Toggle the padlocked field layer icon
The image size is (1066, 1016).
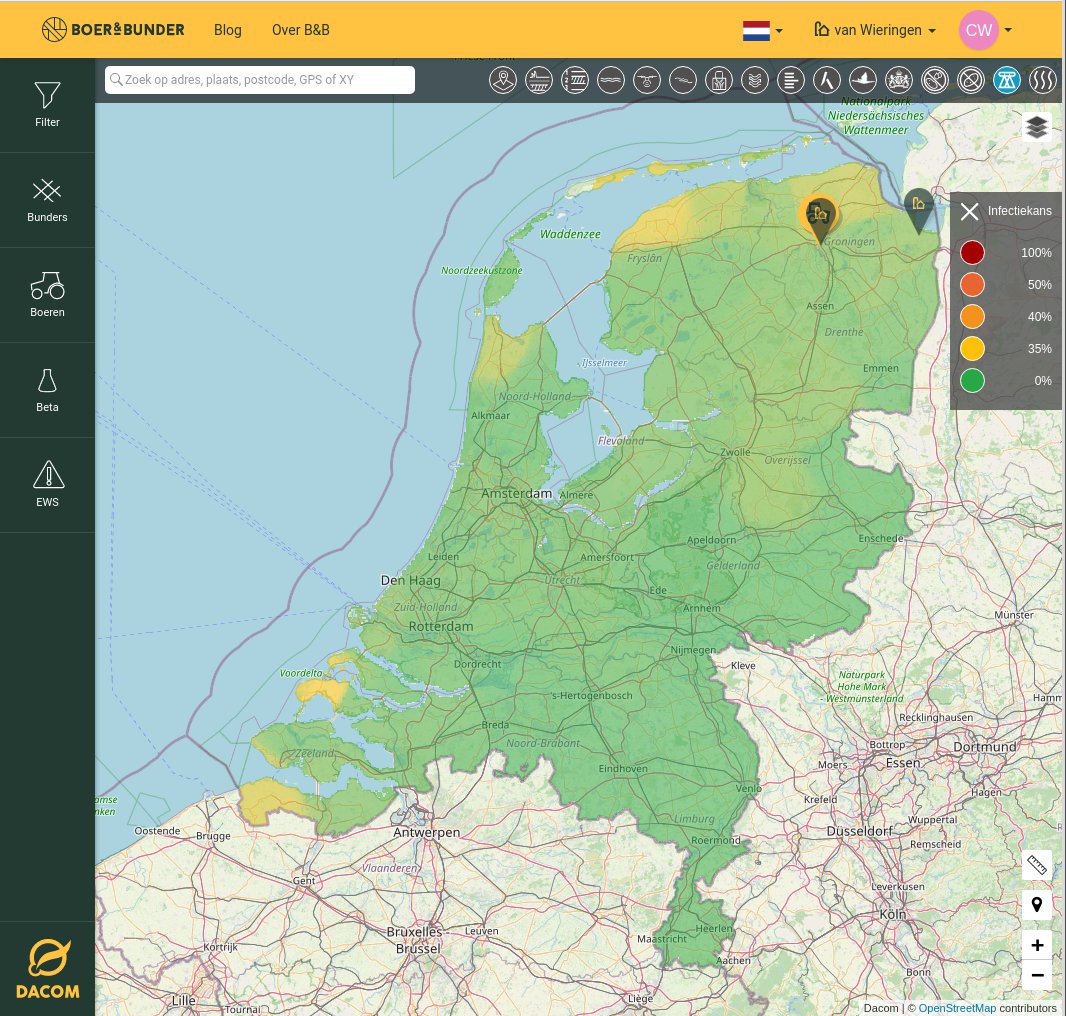click(x=719, y=80)
